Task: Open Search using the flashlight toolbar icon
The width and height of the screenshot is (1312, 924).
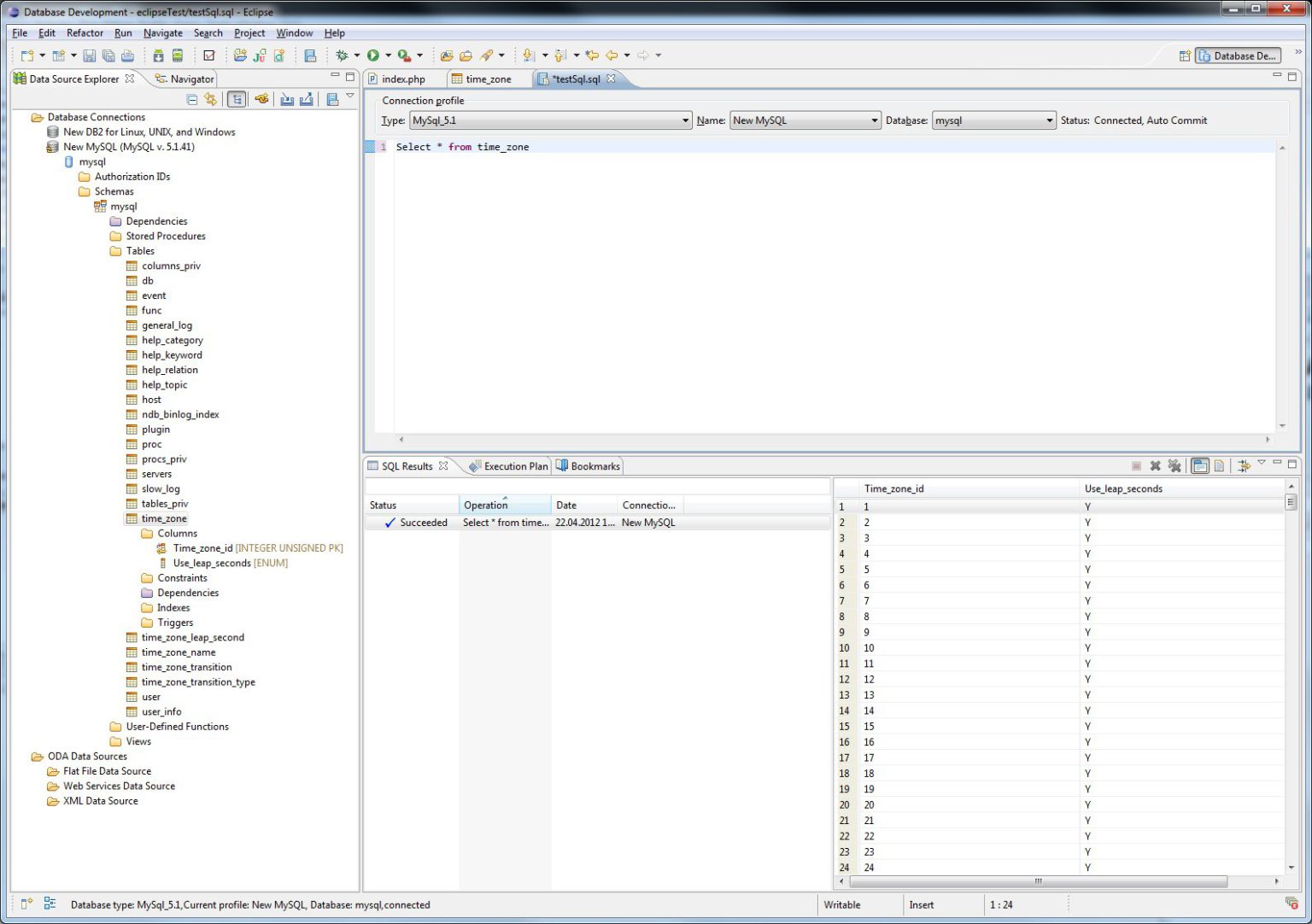Action: tap(487, 55)
